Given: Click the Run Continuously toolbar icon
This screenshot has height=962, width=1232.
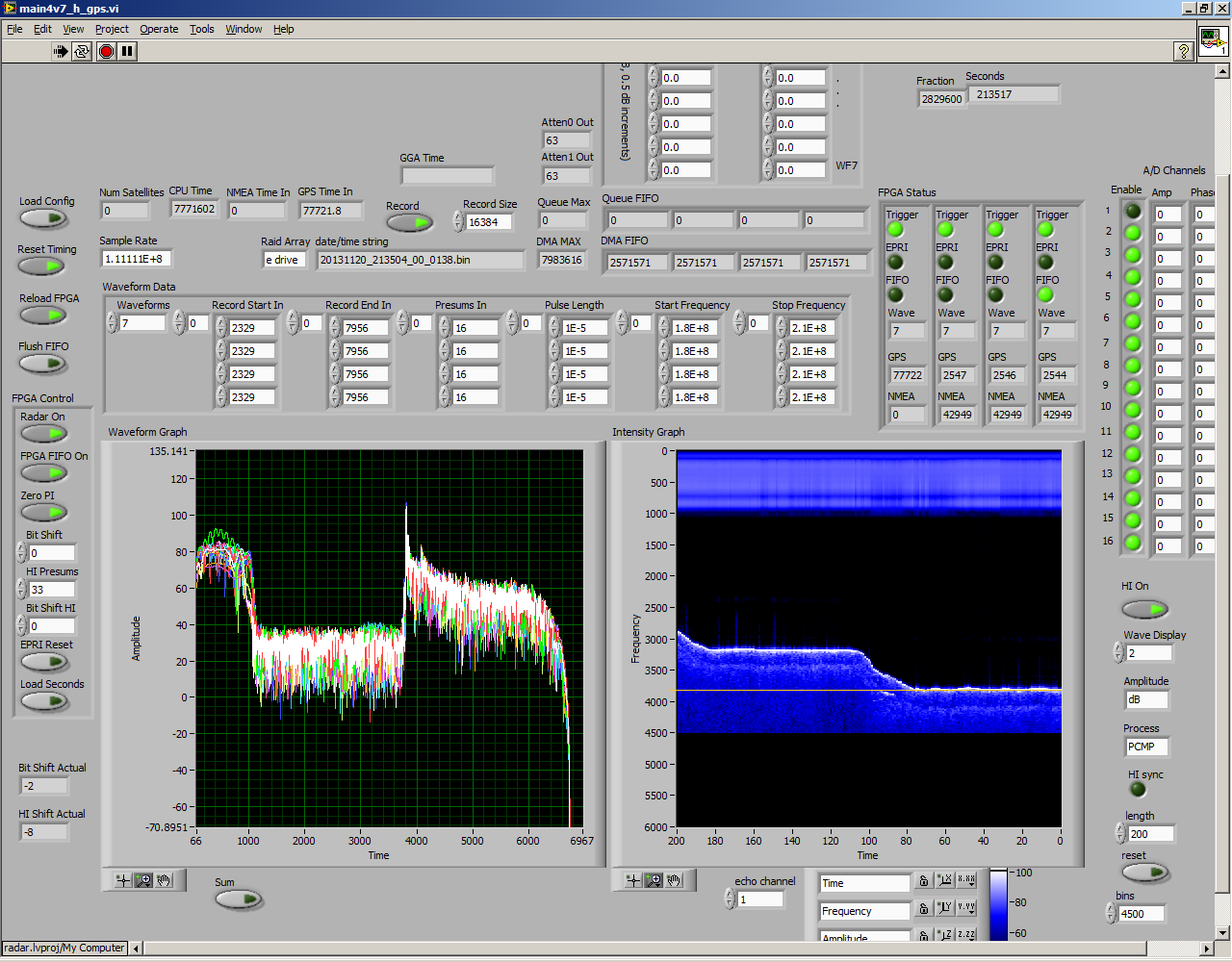Looking at the screenshot, I should (x=83, y=51).
